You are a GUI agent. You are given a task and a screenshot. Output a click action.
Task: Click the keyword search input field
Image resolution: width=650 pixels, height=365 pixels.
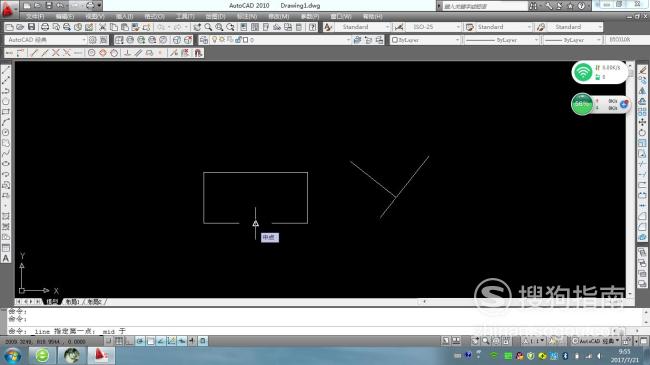pos(485,6)
